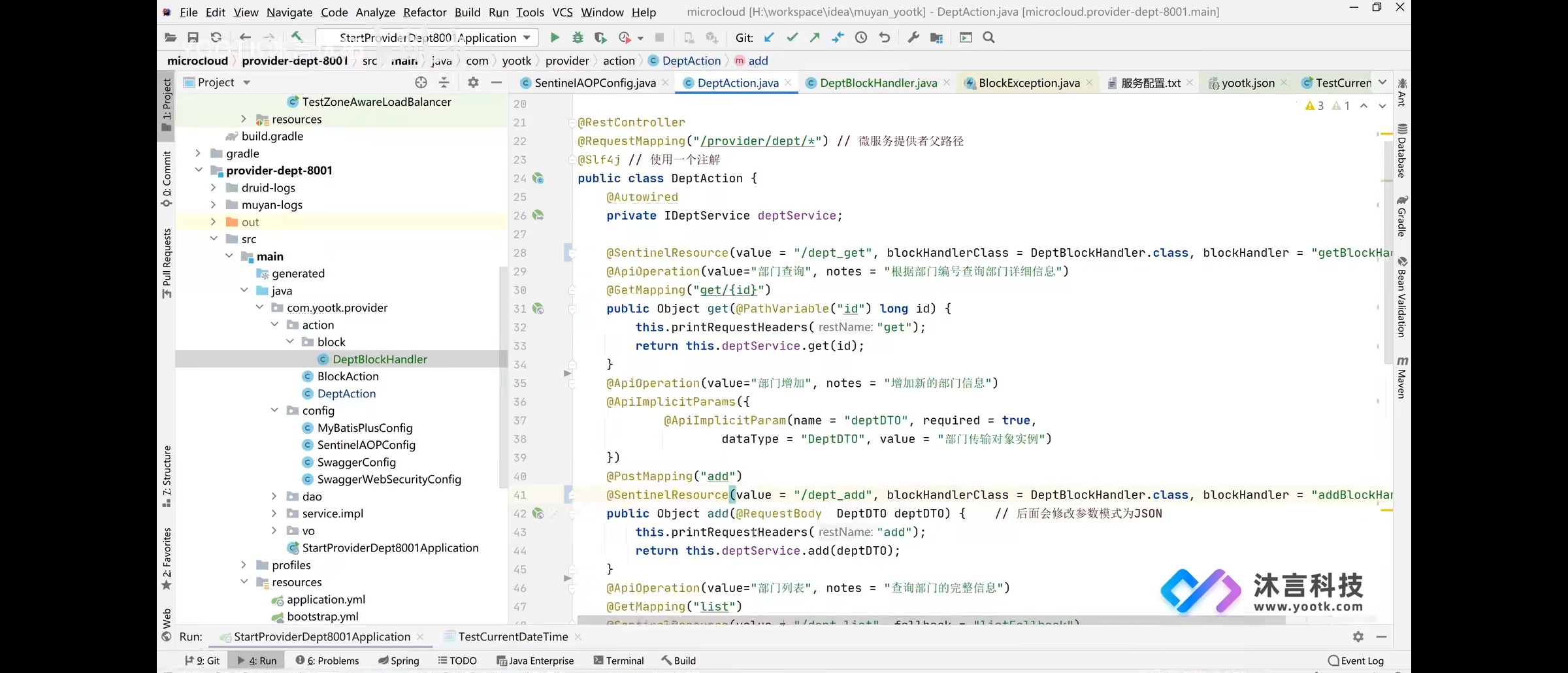
Task: Show hidden editor tabs chevron
Action: (x=1382, y=82)
